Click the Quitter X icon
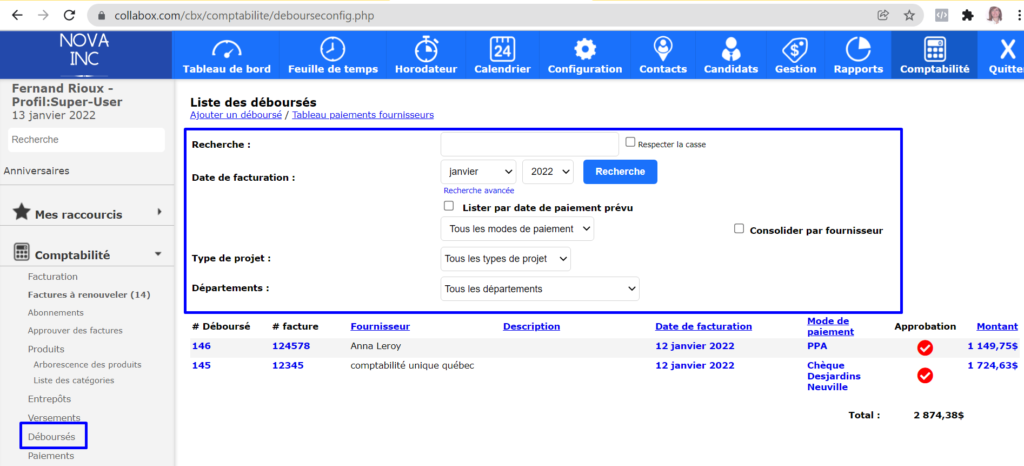1024x466 pixels. pos(1007,50)
